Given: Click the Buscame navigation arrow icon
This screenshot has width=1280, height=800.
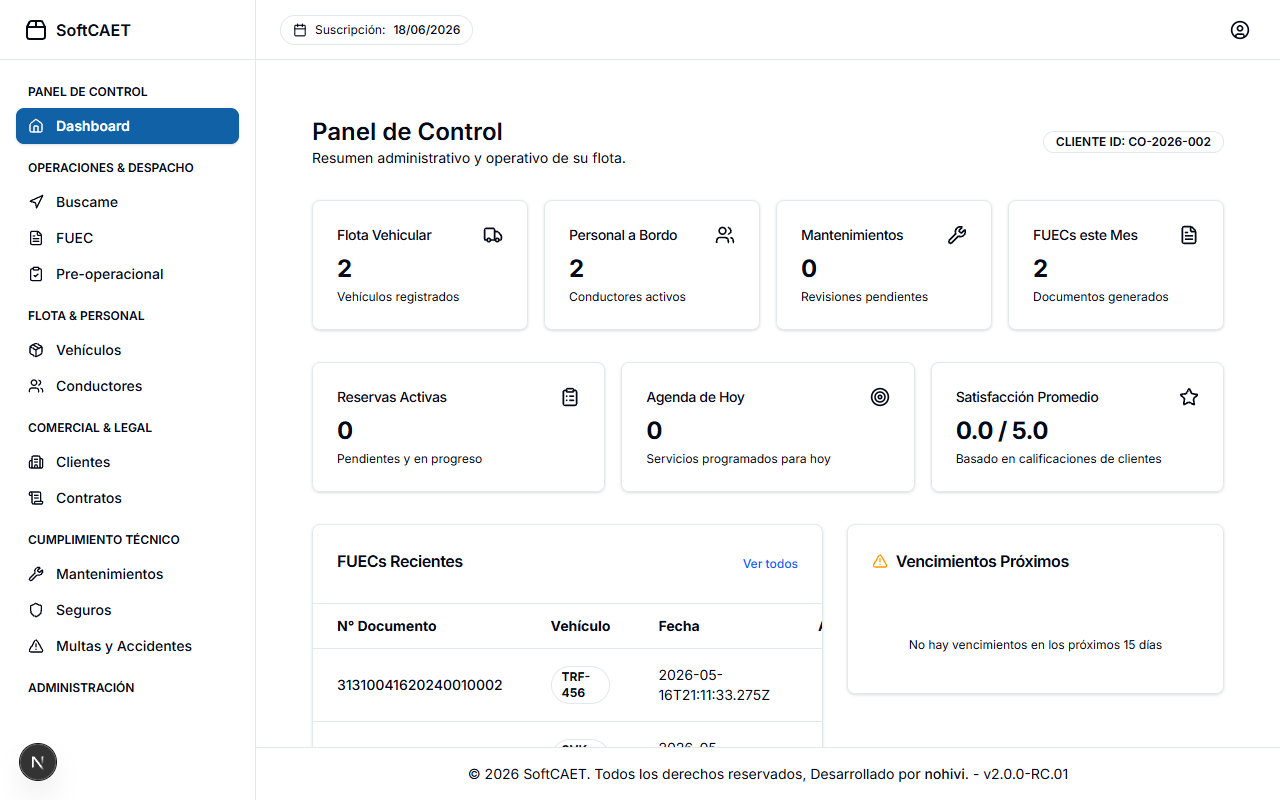Looking at the screenshot, I should pyautogui.click(x=36, y=202).
